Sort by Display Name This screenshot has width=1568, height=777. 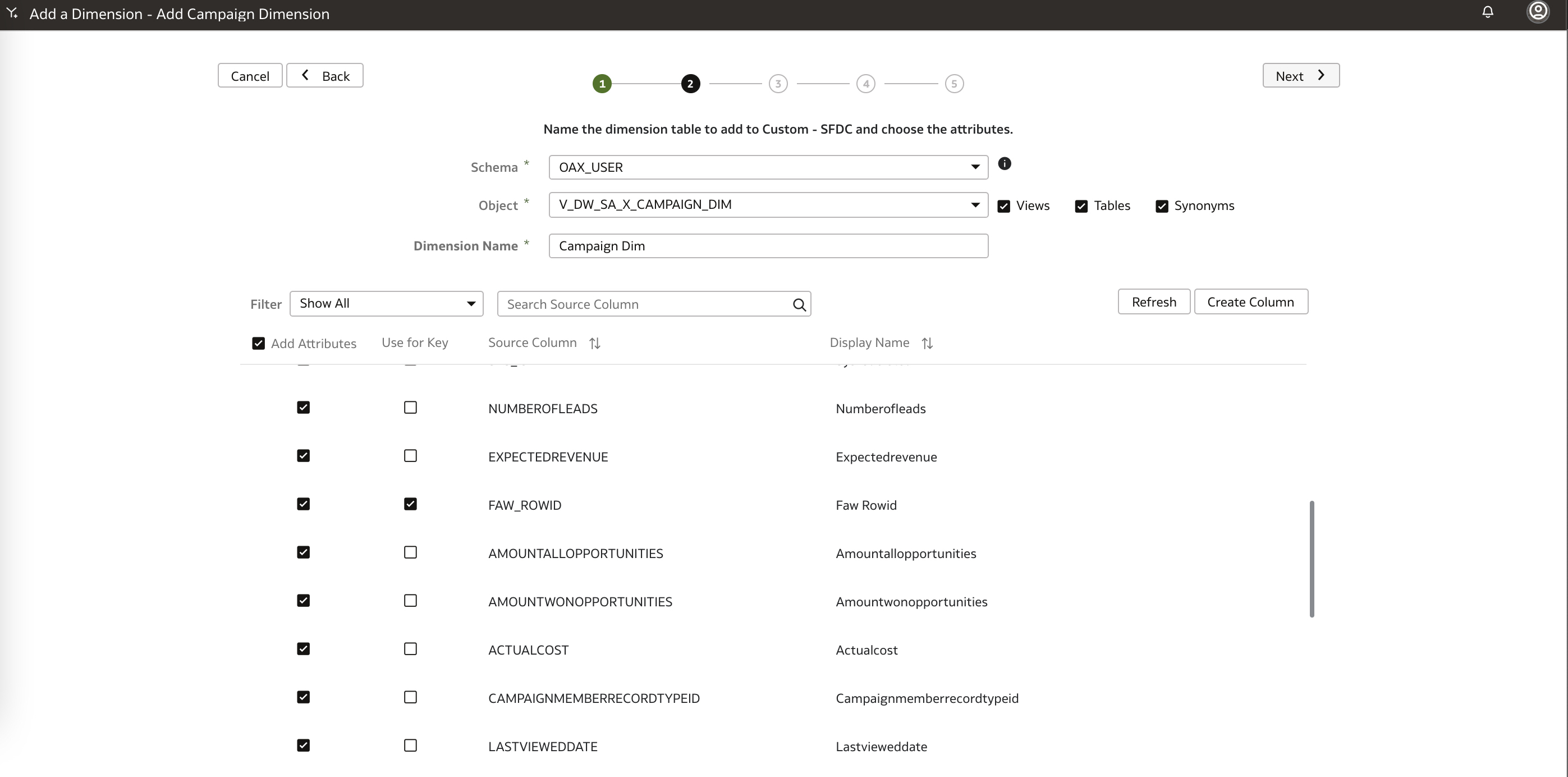pyautogui.click(x=927, y=343)
